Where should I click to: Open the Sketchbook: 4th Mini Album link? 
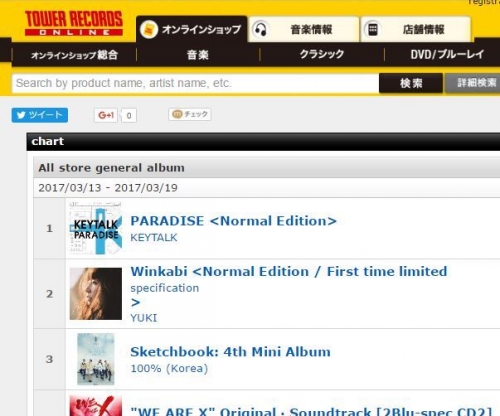230,352
